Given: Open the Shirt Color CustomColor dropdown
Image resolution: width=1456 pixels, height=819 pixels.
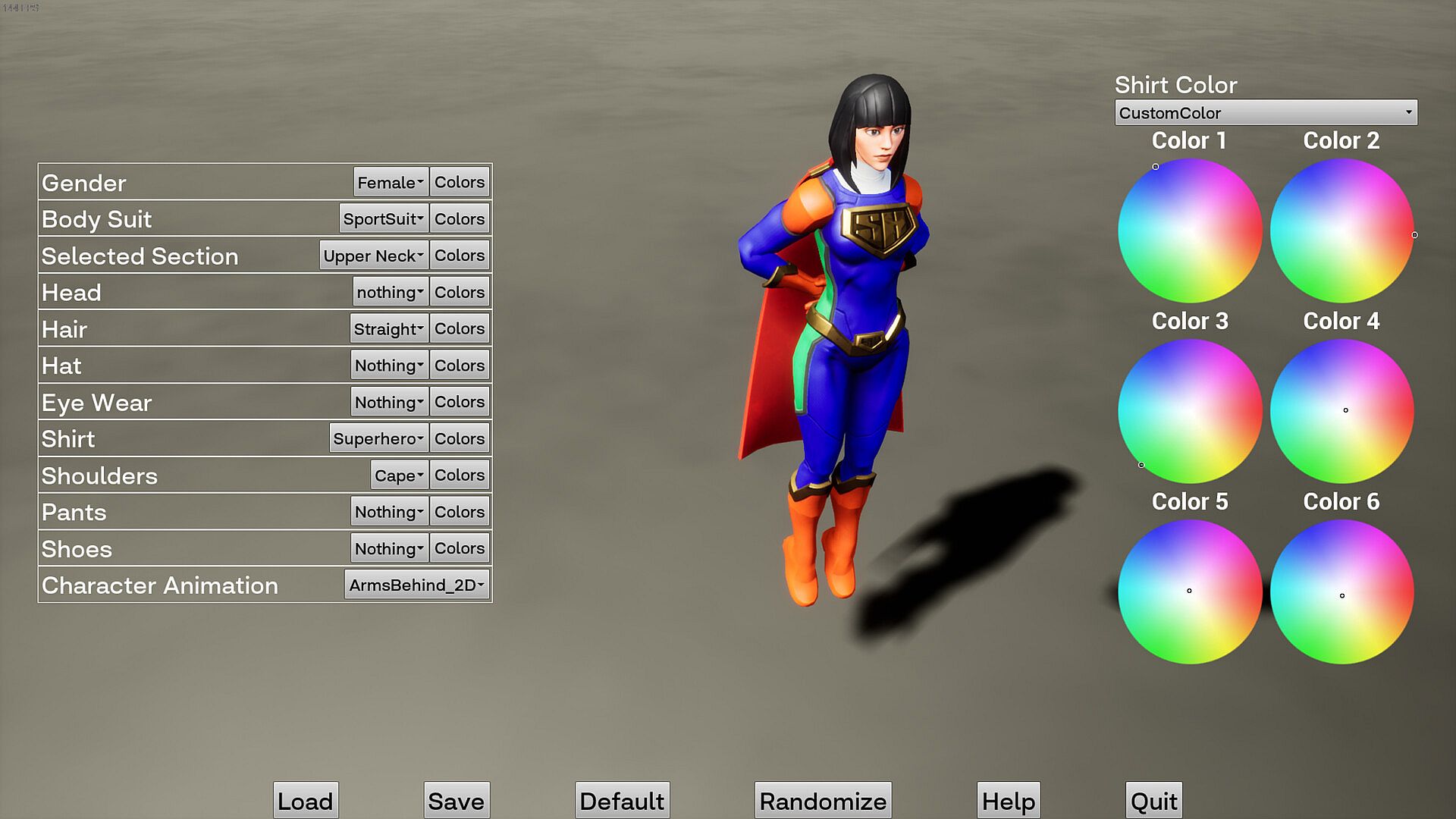Looking at the screenshot, I should pos(1265,113).
